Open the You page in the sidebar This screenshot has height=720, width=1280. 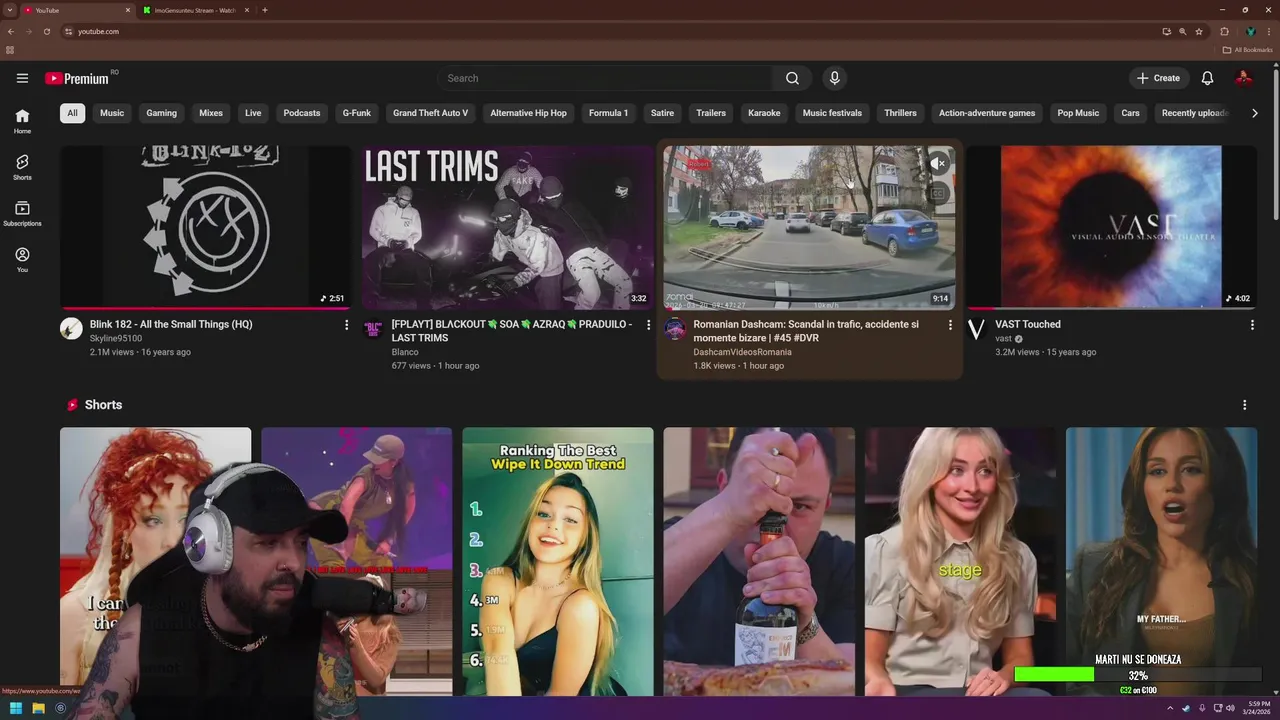pyautogui.click(x=22, y=260)
